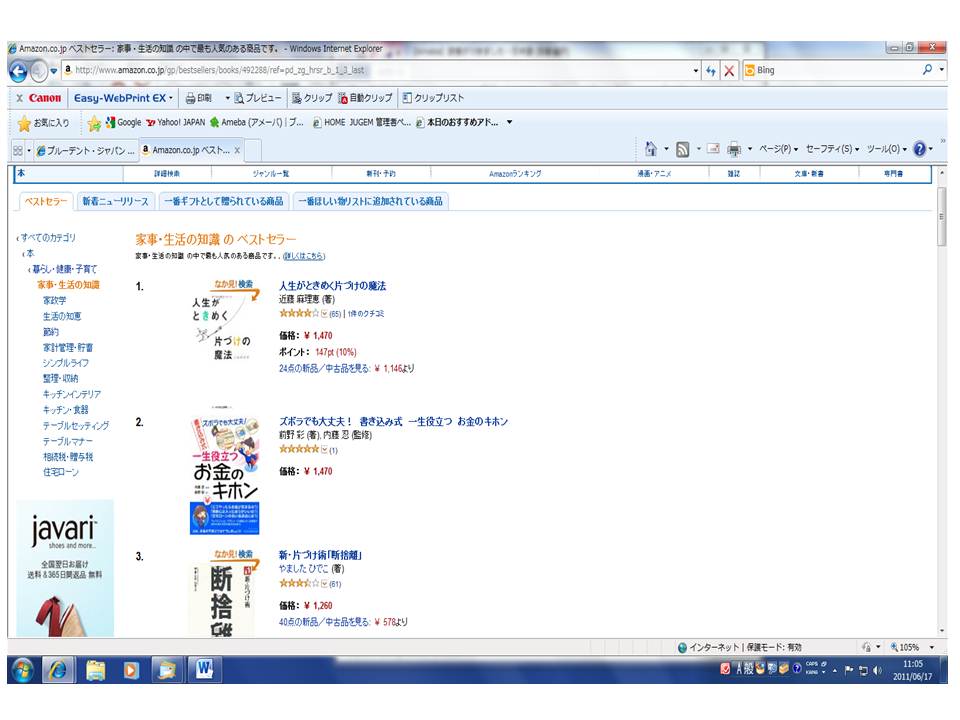The height and width of the screenshot is (720, 960).
Task: Click the Refresh page arrows icon
Action: click(x=711, y=71)
